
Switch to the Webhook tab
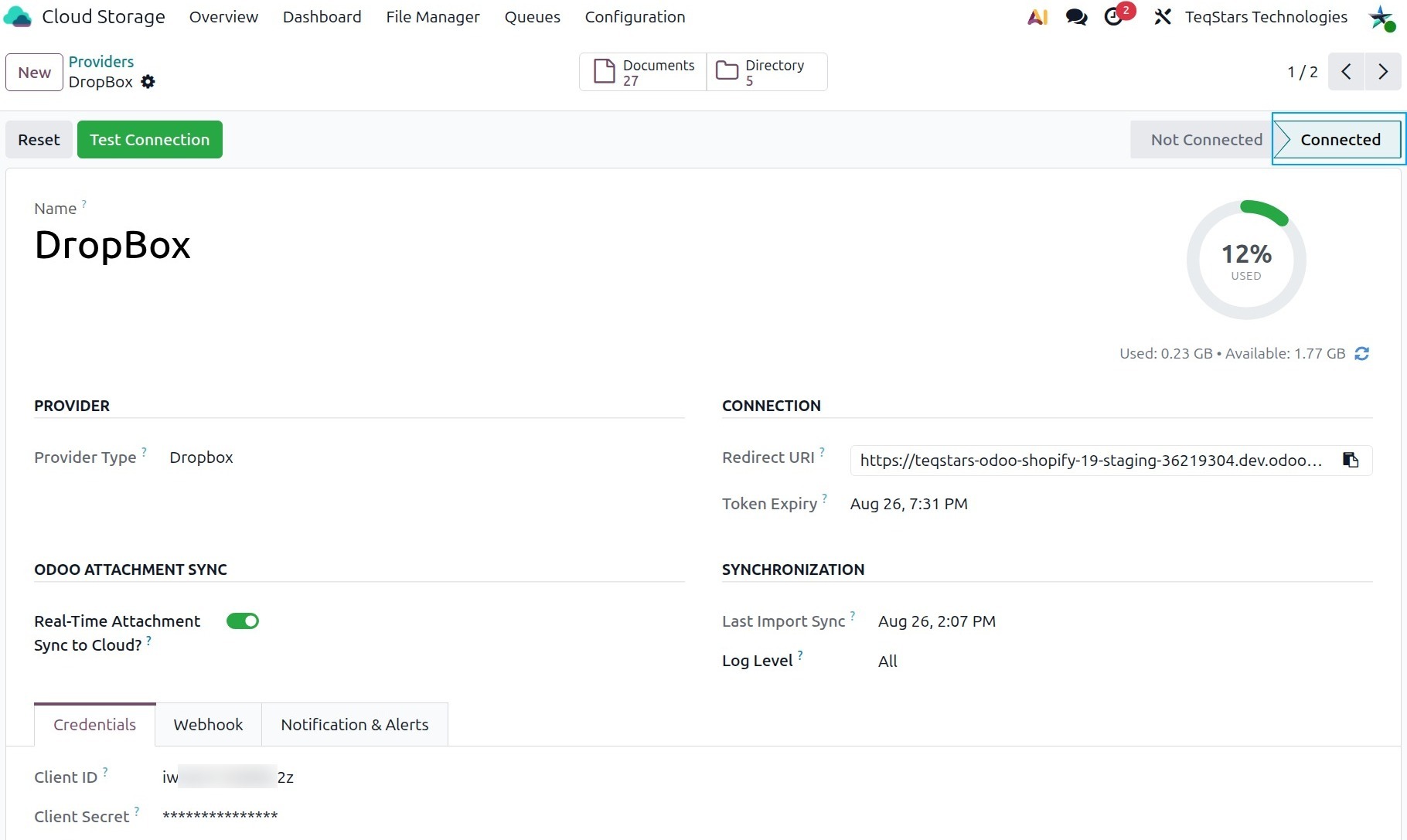point(208,725)
